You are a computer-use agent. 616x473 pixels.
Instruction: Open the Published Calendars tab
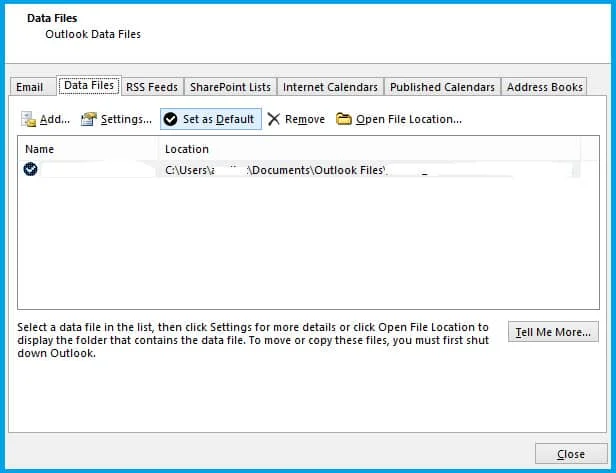pyautogui.click(x=442, y=87)
